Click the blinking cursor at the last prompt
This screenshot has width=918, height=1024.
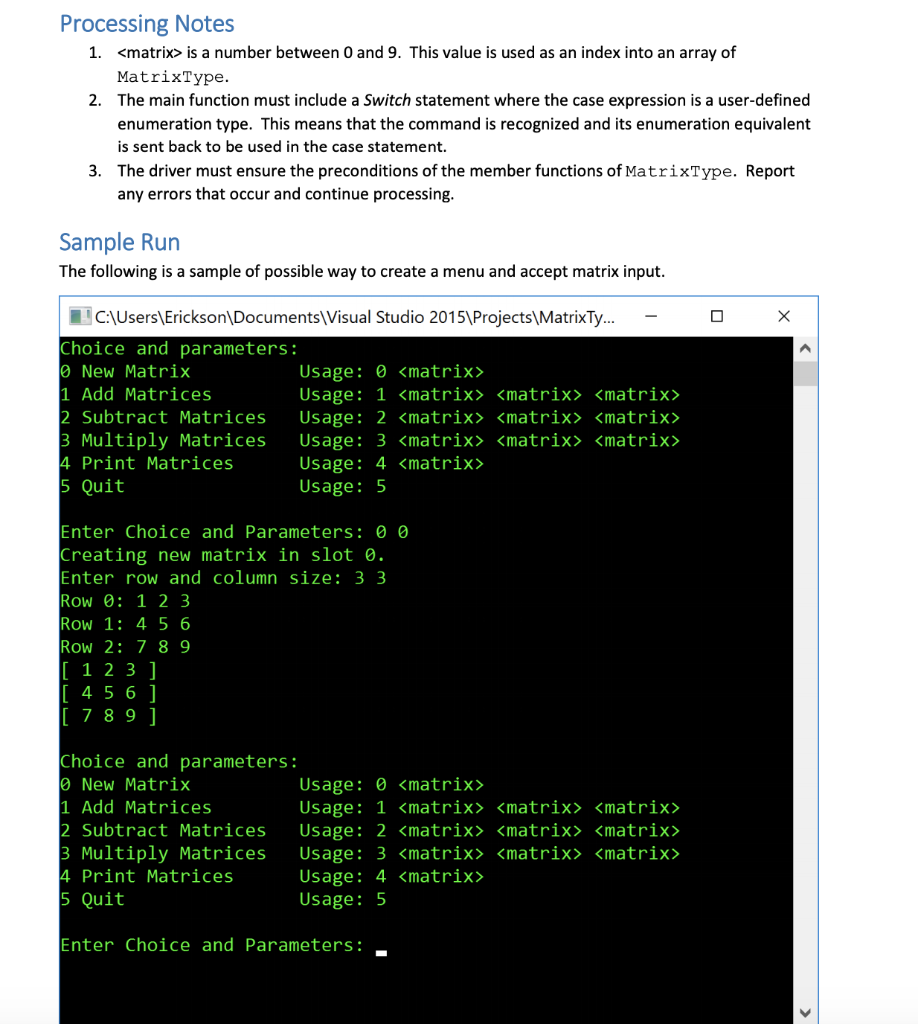(381, 953)
